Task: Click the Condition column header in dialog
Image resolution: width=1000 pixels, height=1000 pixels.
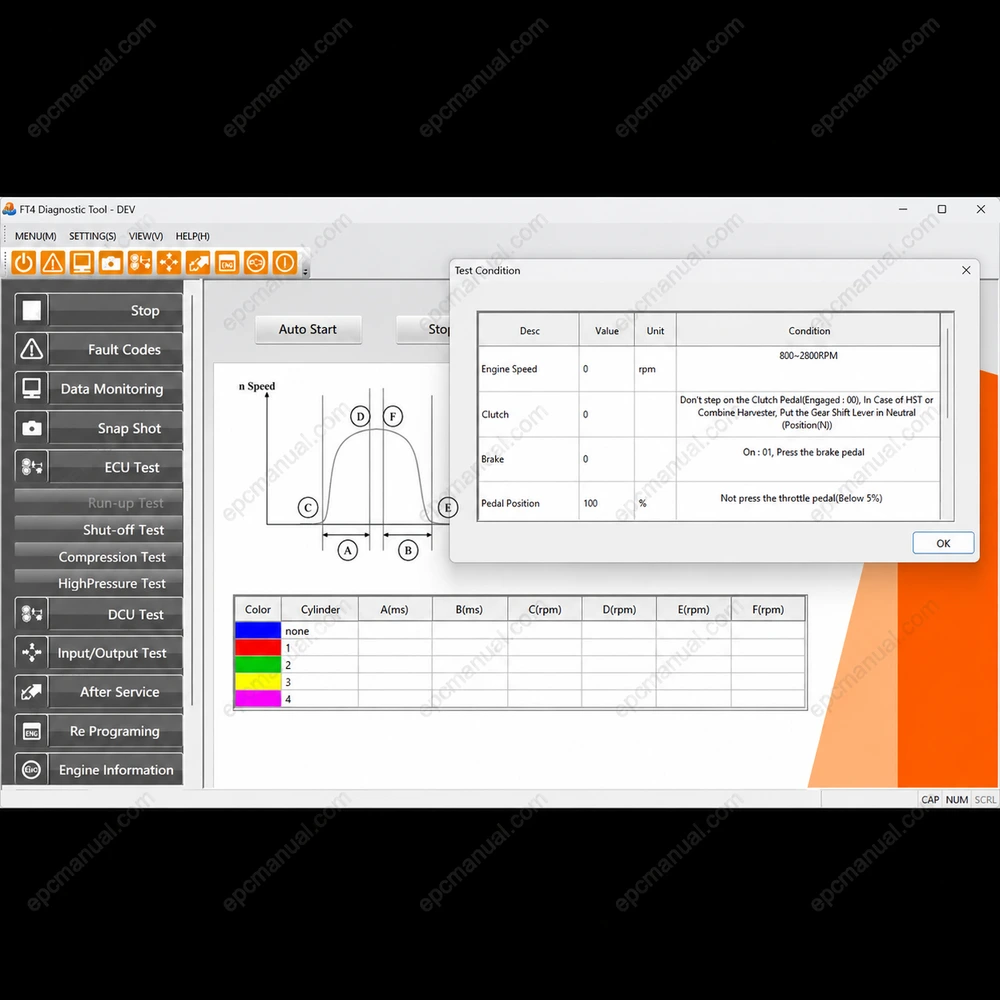Action: coord(809,330)
